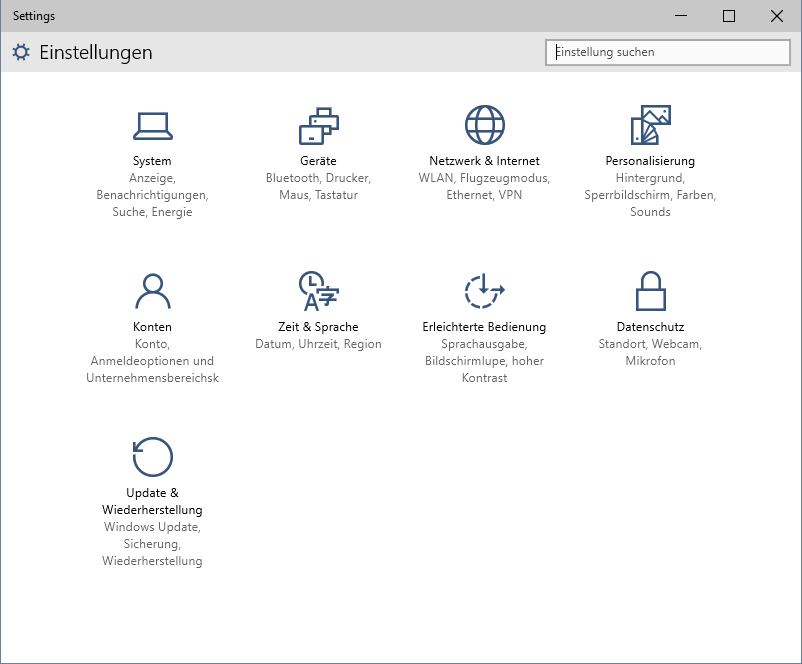The image size is (802, 664).
Task: Click the Konten person icon
Action: (152, 291)
